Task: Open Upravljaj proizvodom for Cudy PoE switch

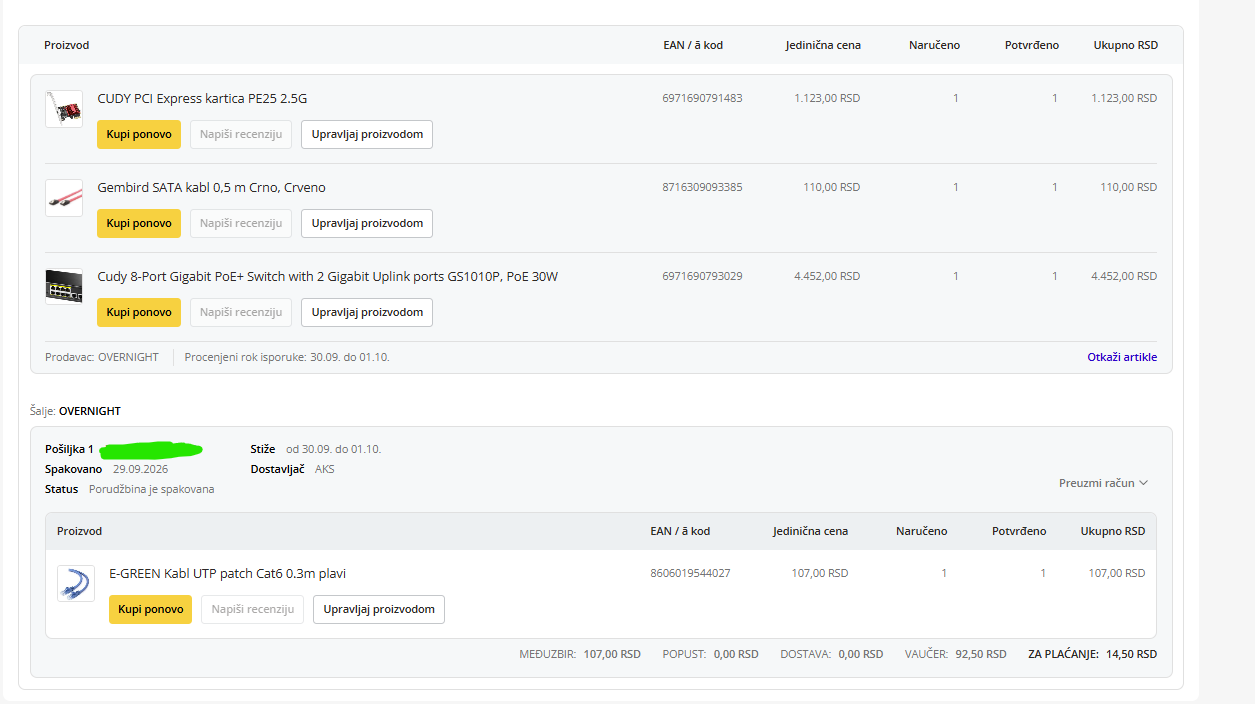Action: tap(367, 312)
